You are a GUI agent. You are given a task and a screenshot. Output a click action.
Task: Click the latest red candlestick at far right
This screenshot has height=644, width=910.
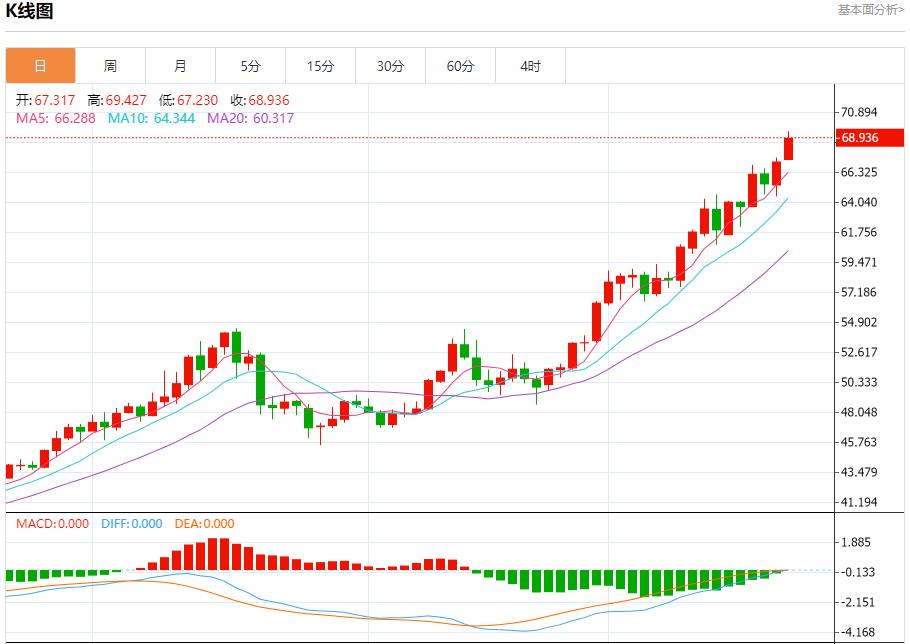[789, 148]
